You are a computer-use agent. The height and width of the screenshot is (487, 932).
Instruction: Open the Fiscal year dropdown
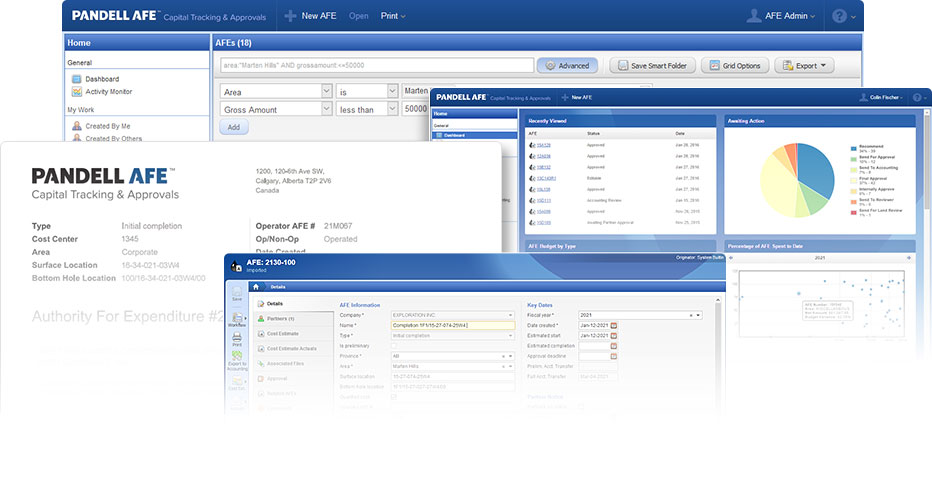point(698,315)
